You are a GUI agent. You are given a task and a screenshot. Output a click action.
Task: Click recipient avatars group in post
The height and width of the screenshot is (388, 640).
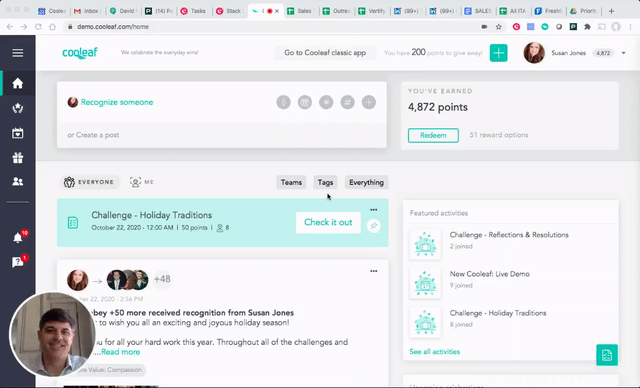[127, 279]
